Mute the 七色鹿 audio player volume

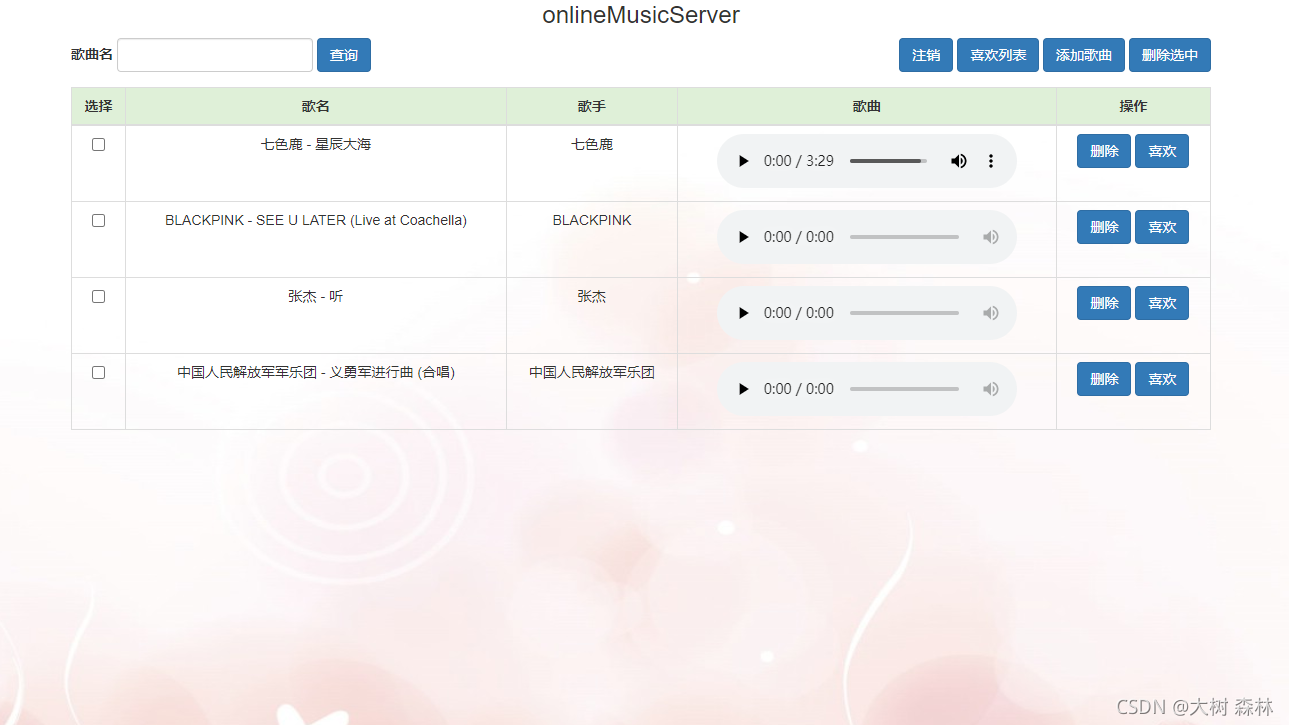pyautogui.click(x=959, y=161)
